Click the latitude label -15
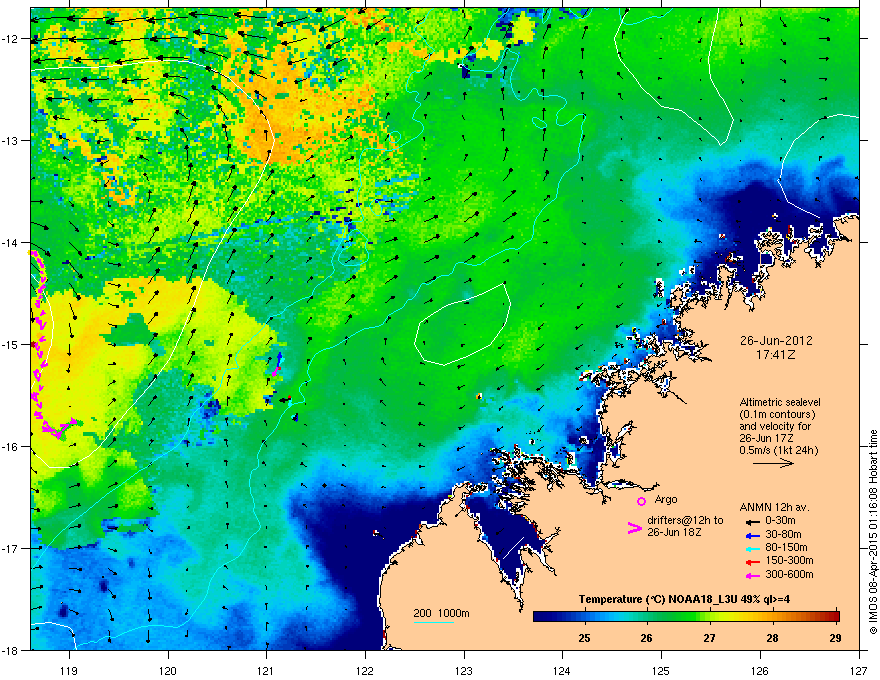880x680 pixels. [x=10, y=344]
